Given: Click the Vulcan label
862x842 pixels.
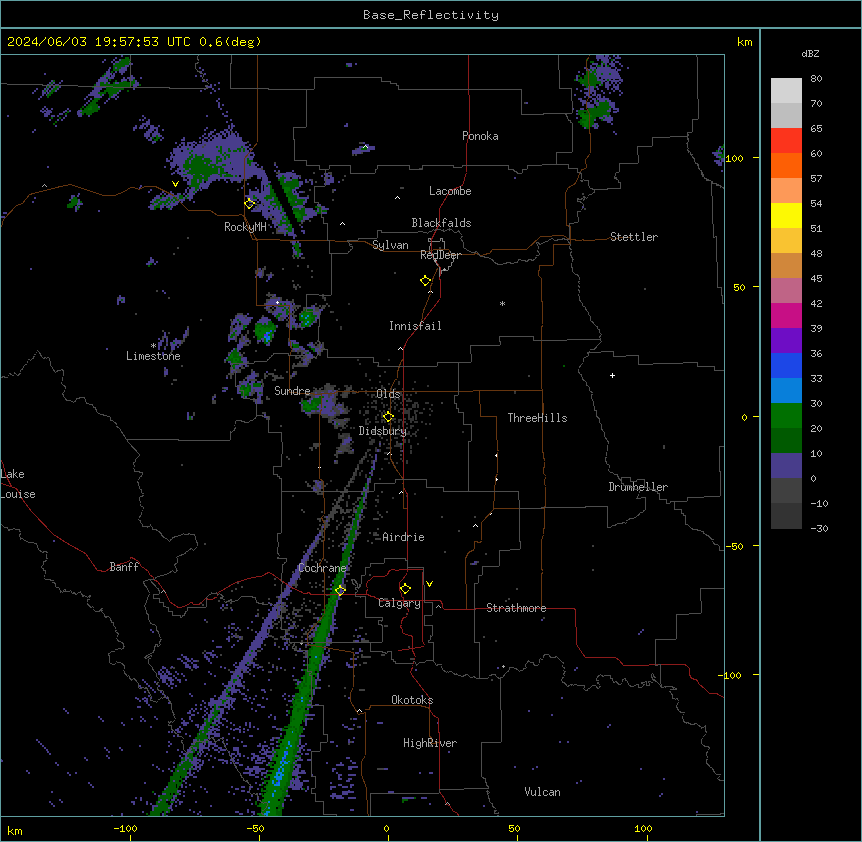Looking at the screenshot, I should click(x=542, y=792).
